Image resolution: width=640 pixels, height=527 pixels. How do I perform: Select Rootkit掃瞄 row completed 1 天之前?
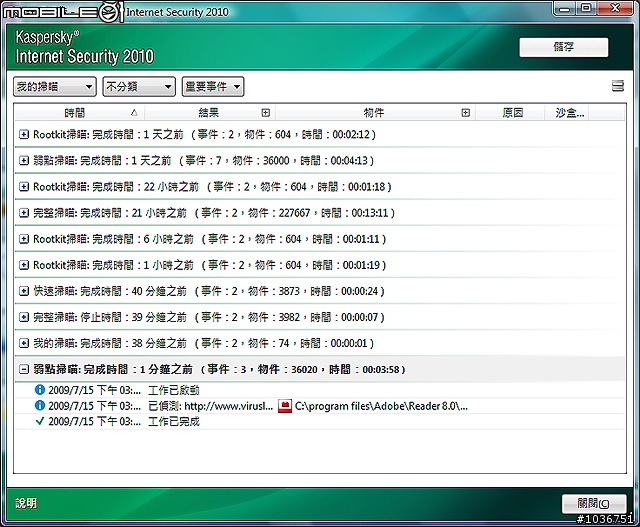[x=320, y=134]
